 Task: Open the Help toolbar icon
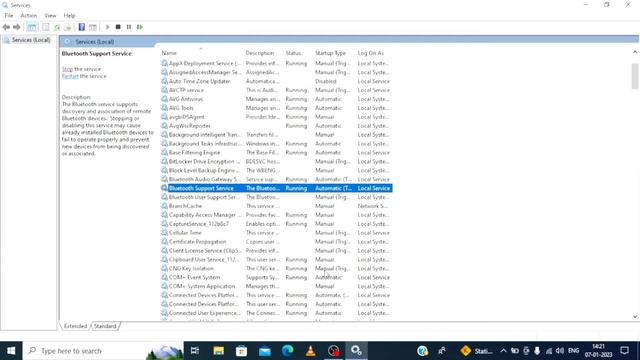[82, 27]
